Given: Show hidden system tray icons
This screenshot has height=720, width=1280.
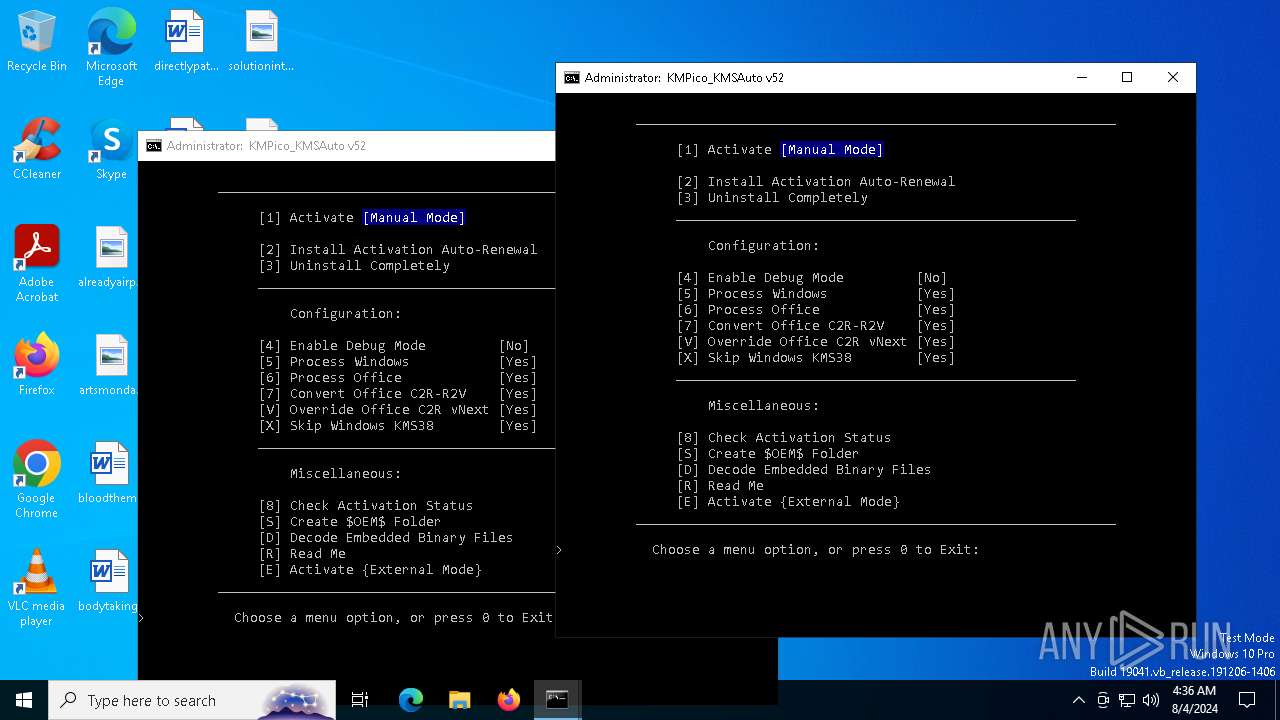Looking at the screenshot, I should point(1078,700).
